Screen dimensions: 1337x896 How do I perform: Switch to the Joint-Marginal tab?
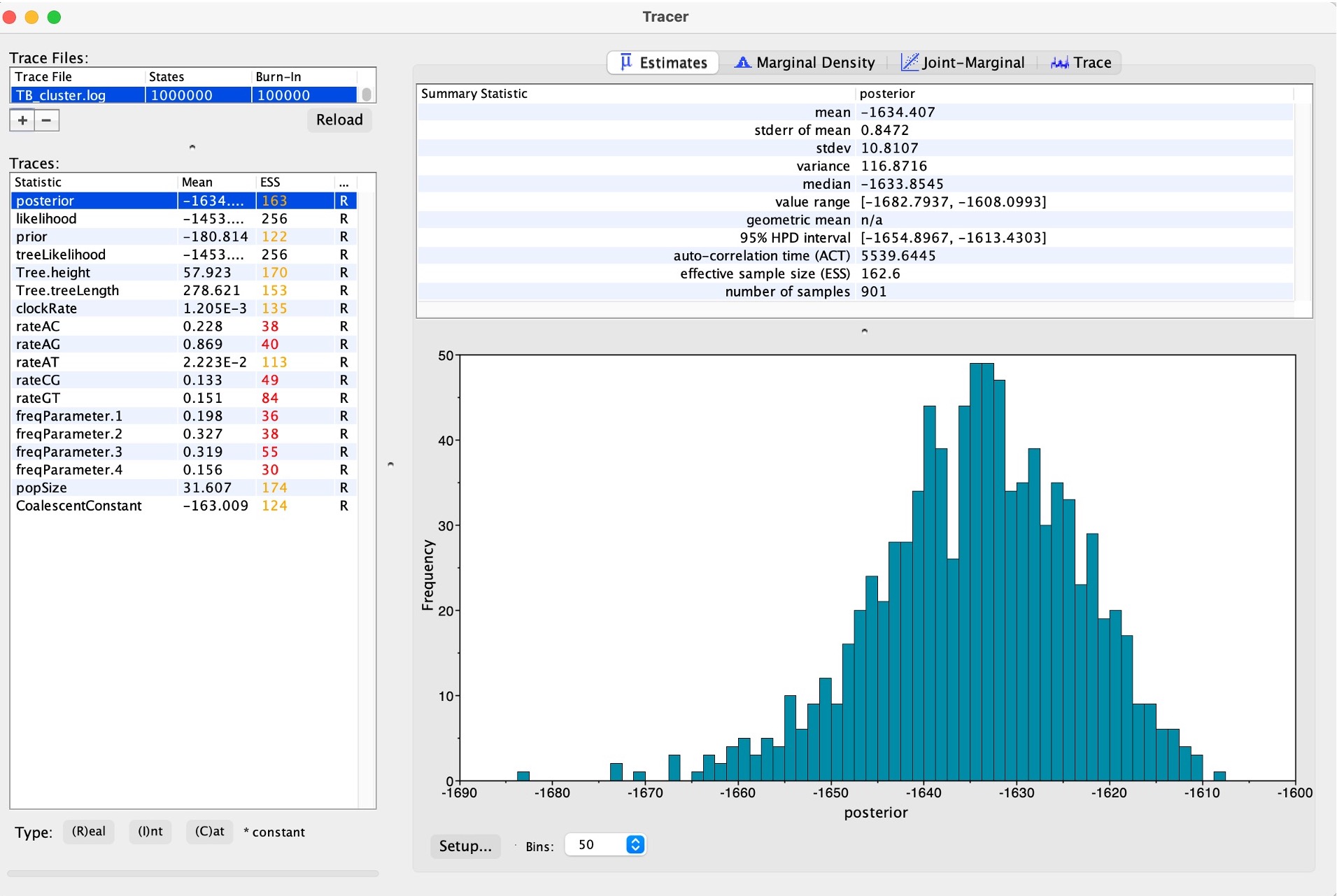click(x=972, y=63)
